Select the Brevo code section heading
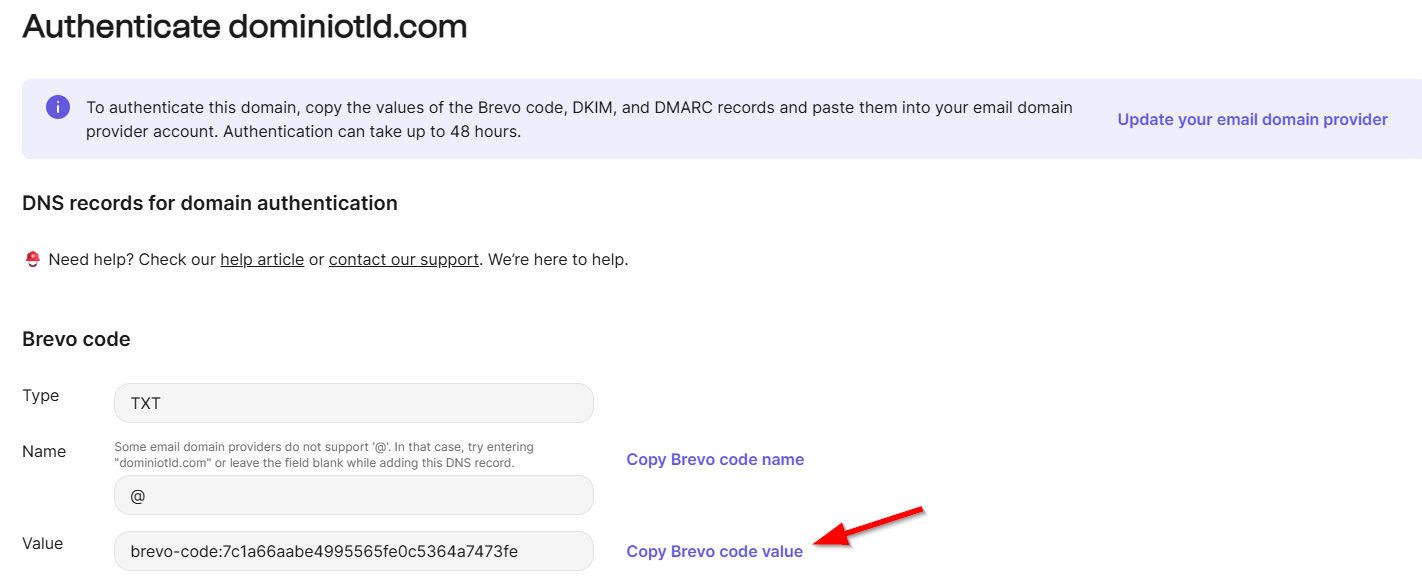Viewport: 1422px width, 586px height. coord(76,339)
